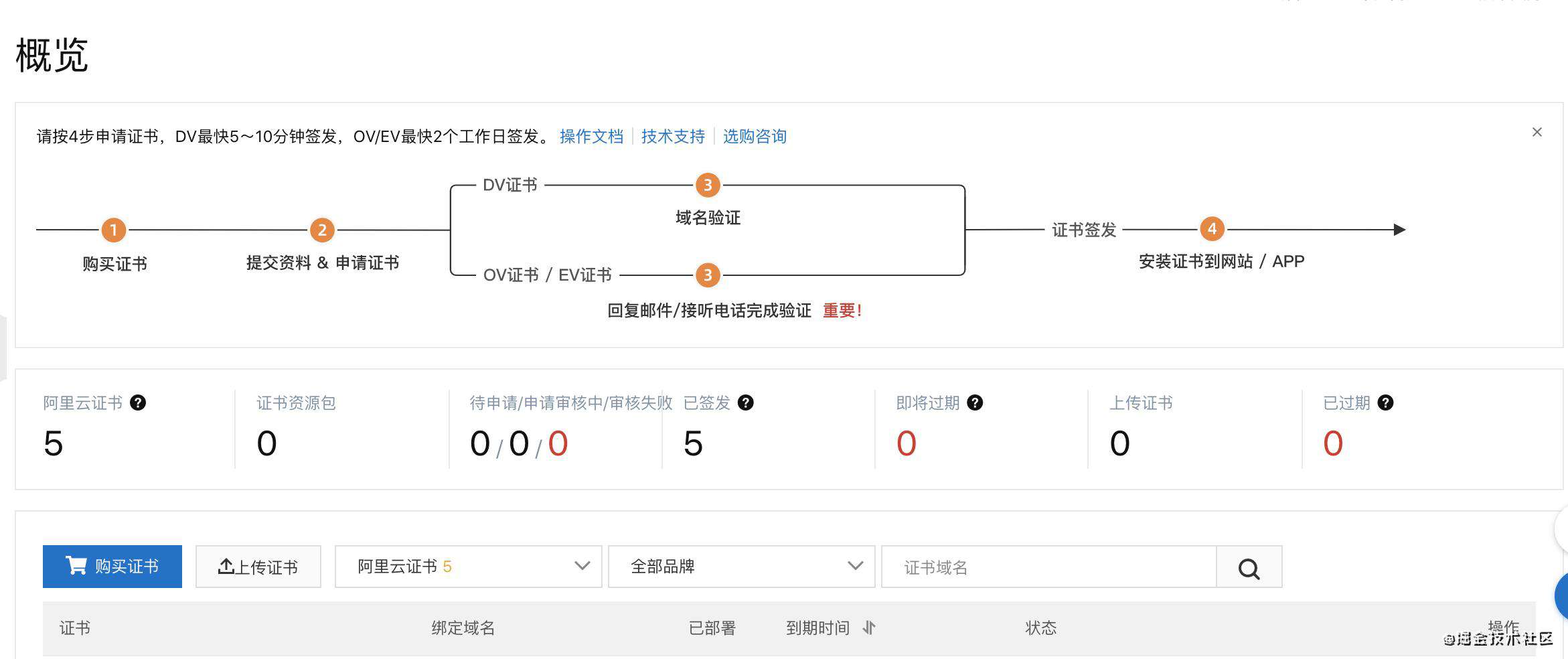This screenshot has height=659, width=1568.
Task: Click the red 重要! text
Action: [x=842, y=310]
